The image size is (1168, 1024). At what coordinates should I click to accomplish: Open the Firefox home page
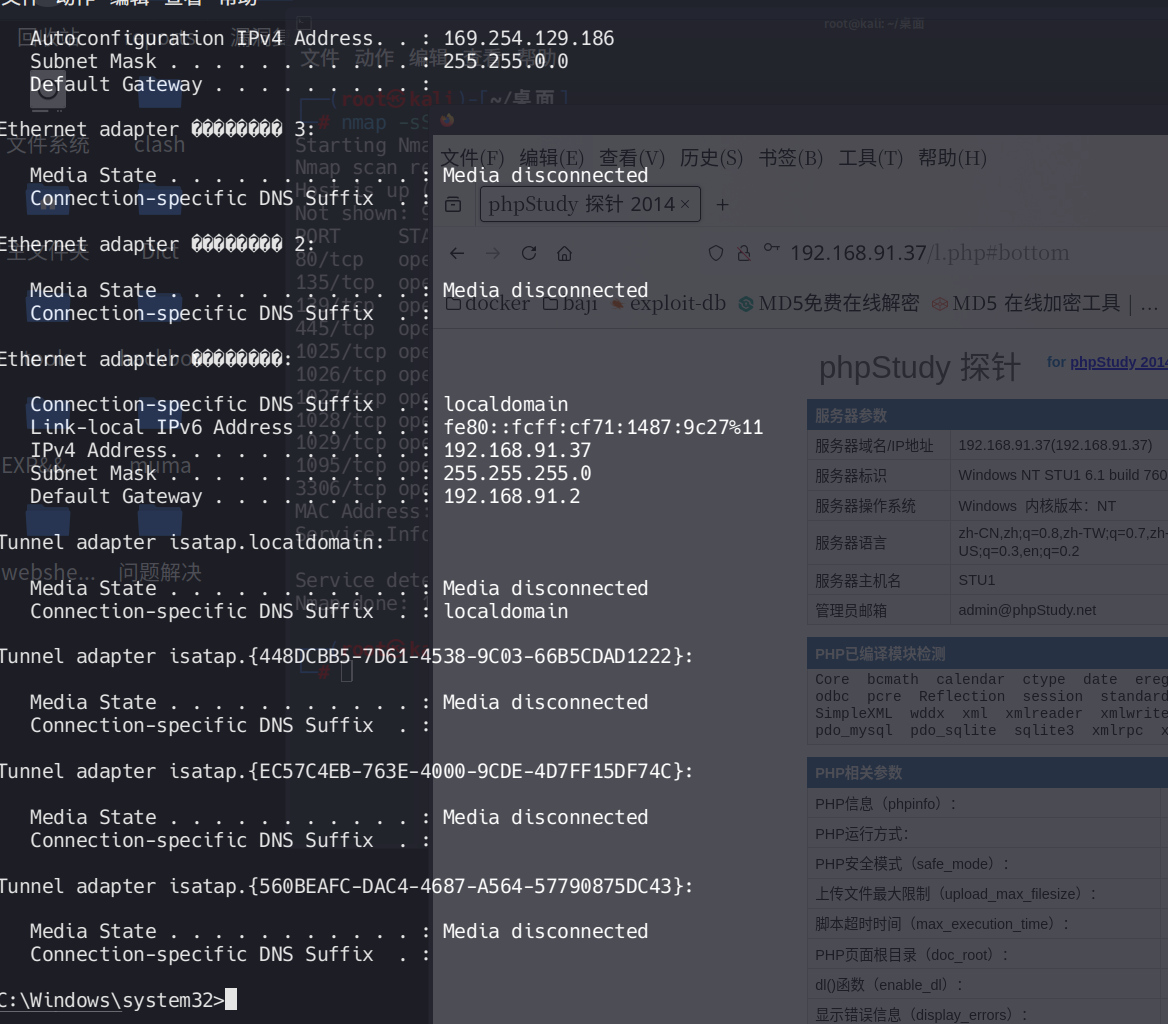[x=565, y=253]
